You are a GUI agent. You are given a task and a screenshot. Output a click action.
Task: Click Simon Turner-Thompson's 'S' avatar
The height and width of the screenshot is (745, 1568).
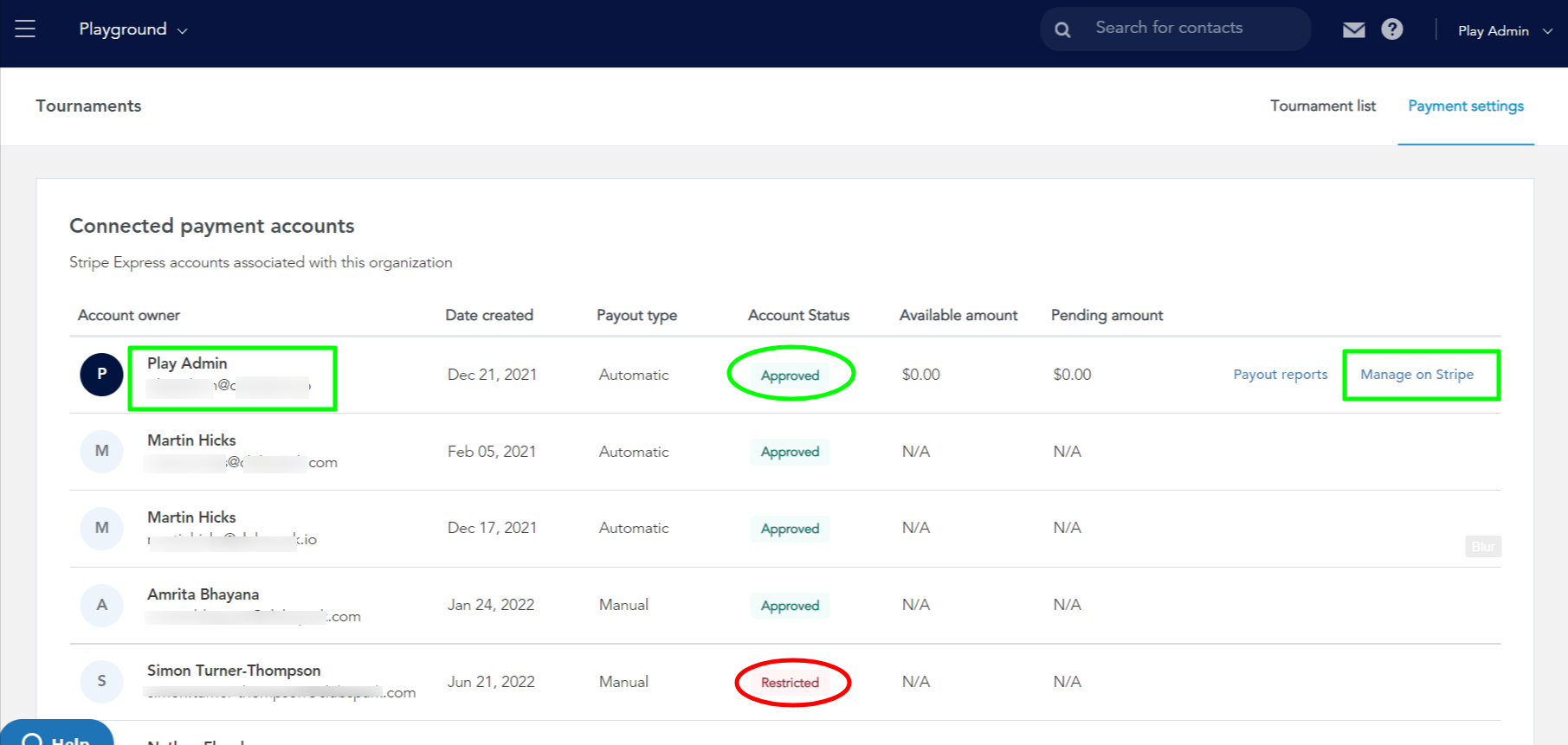tap(101, 682)
